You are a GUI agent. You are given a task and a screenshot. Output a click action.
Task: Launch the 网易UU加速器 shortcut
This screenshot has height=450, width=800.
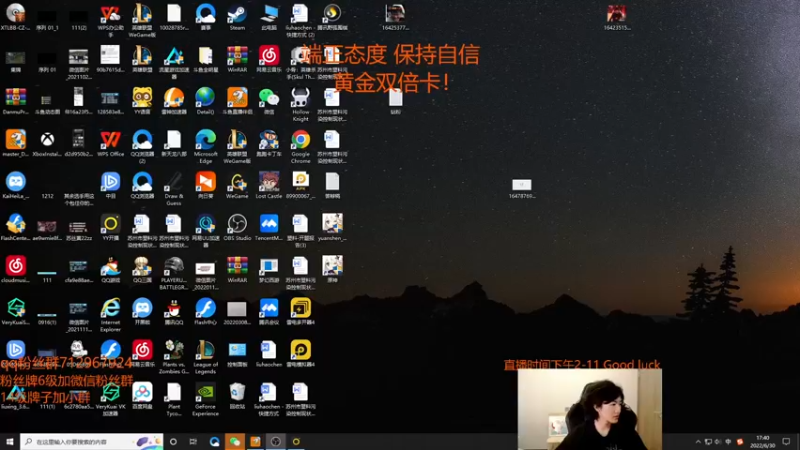click(206, 231)
